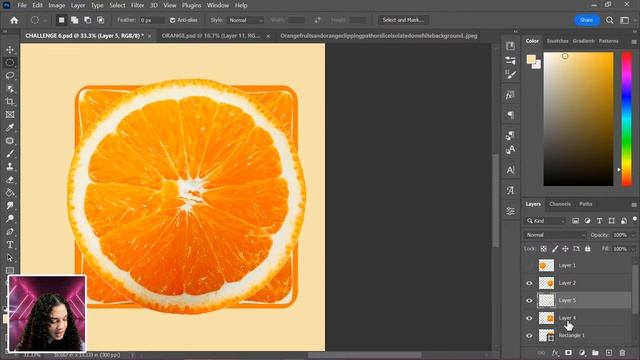Choose New Selection mode icon
This screenshot has width=640, height=360.
[x=61, y=20]
